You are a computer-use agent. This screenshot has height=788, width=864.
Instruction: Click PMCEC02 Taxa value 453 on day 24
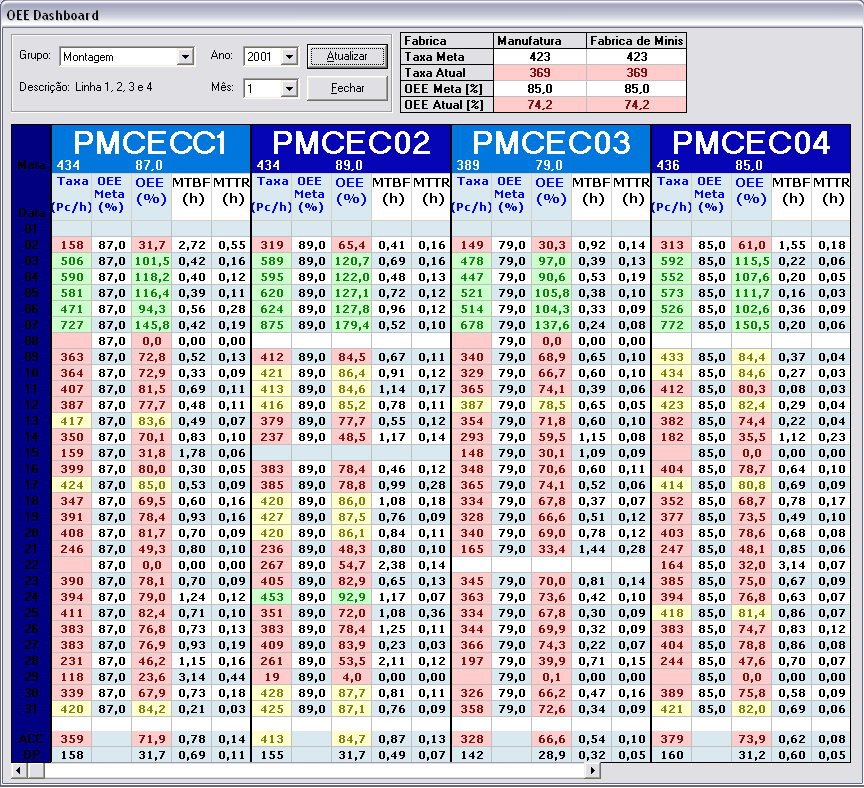(x=272, y=597)
